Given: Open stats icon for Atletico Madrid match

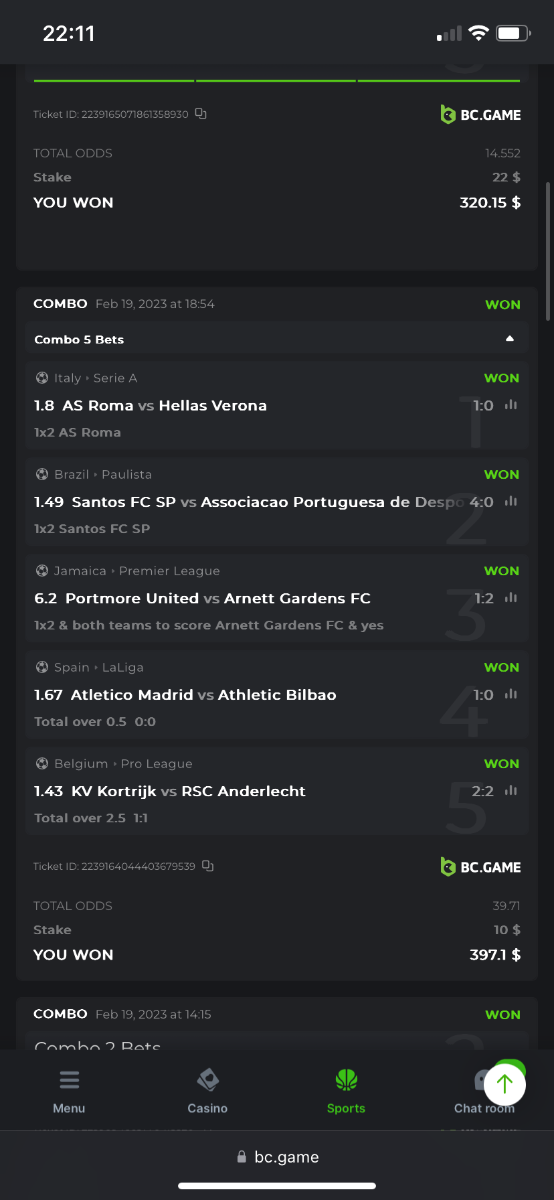Looking at the screenshot, I should point(511,694).
